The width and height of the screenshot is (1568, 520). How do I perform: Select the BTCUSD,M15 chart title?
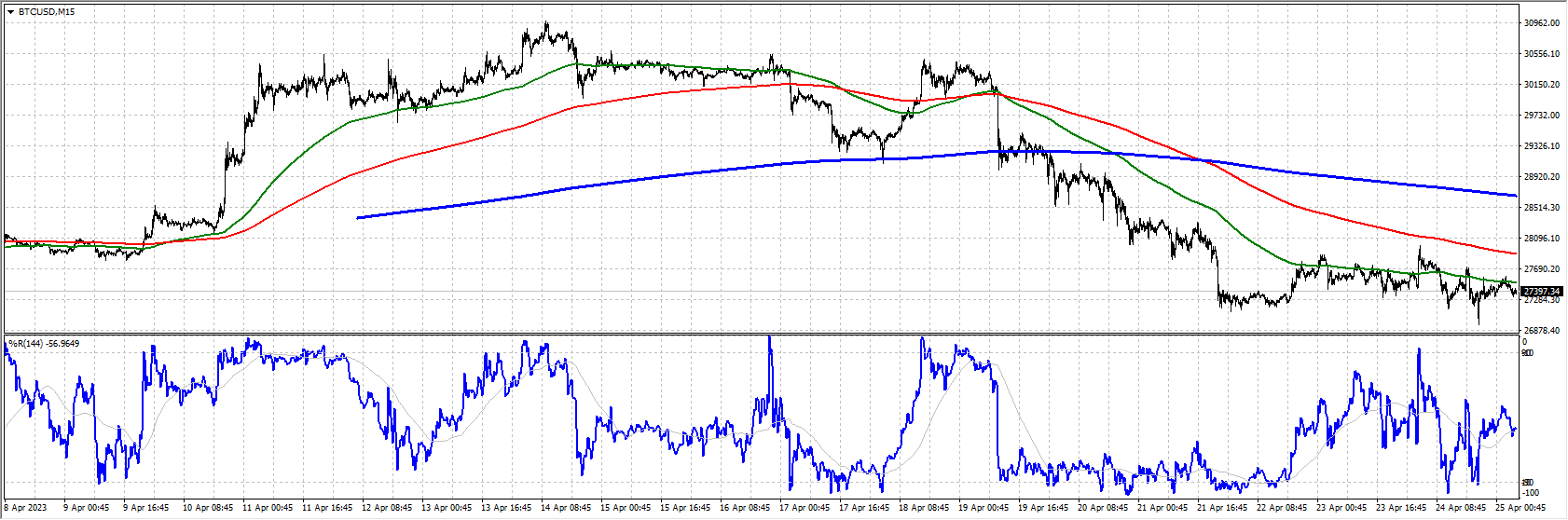pos(47,11)
